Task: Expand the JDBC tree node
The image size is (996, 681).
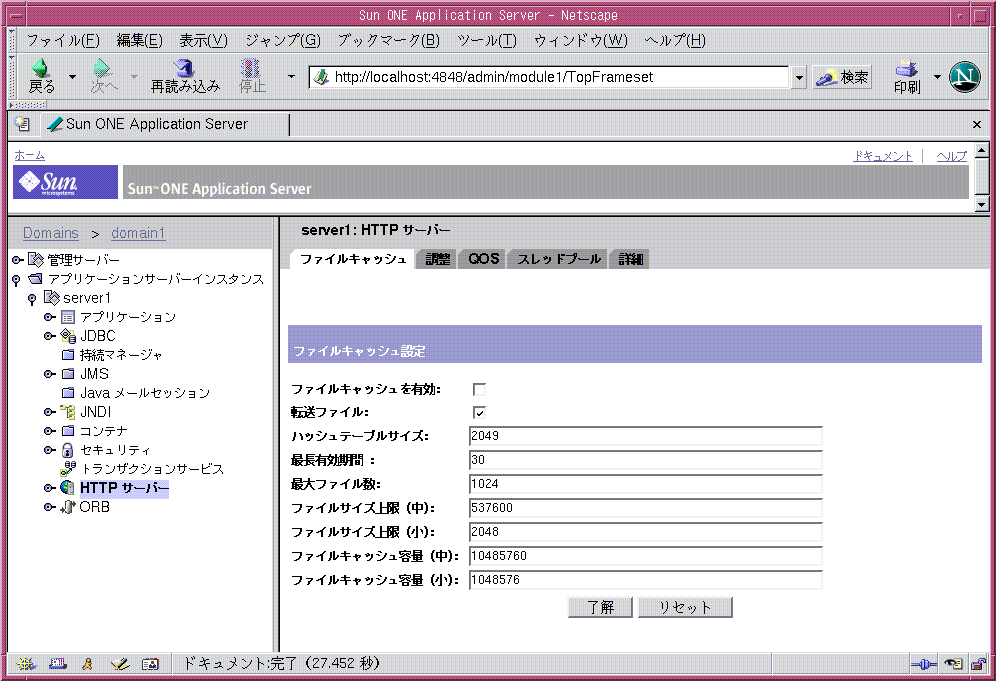Action: (x=50, y=335)
